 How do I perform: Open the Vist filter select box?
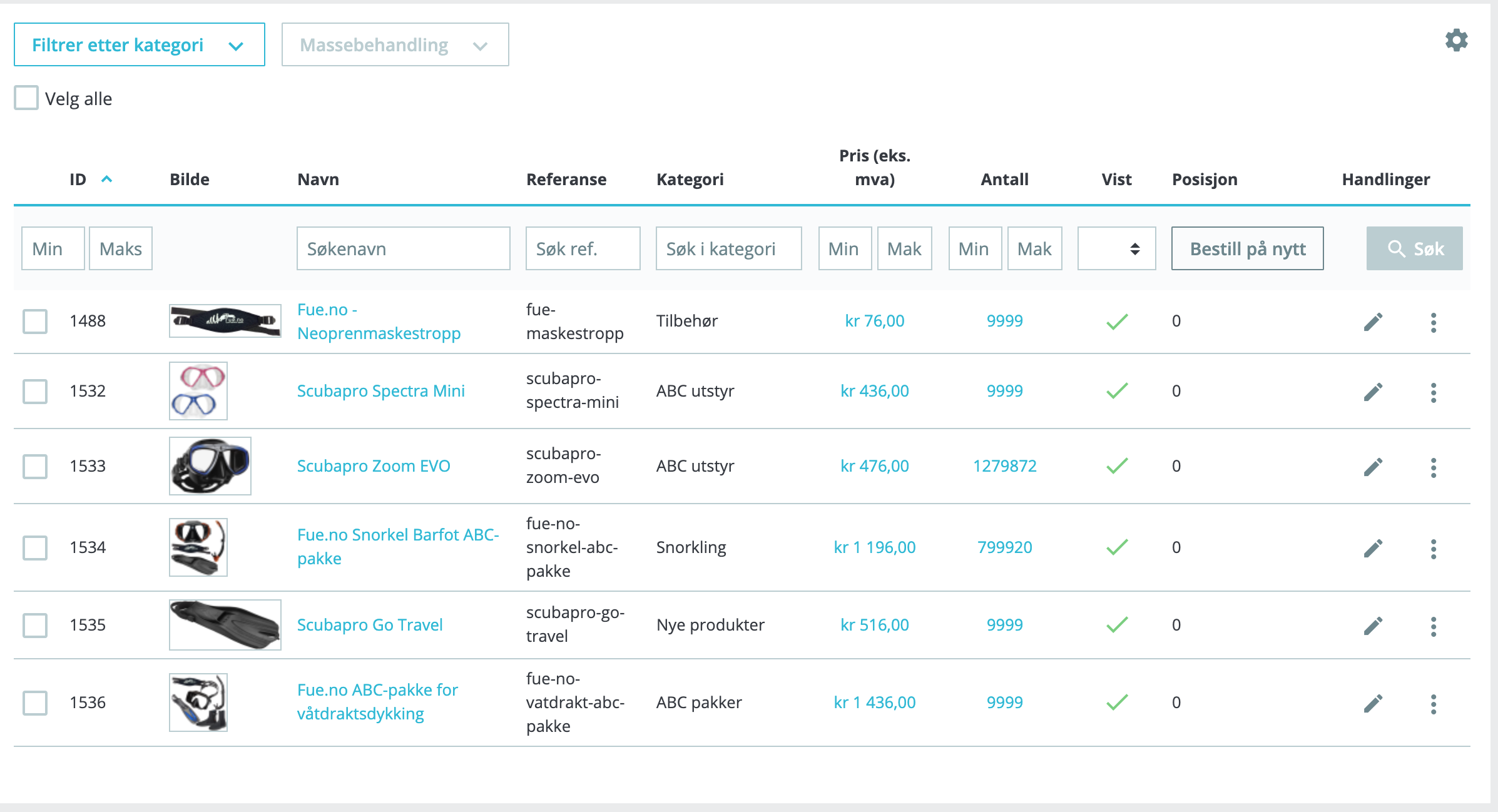[x=1116, y=249]
